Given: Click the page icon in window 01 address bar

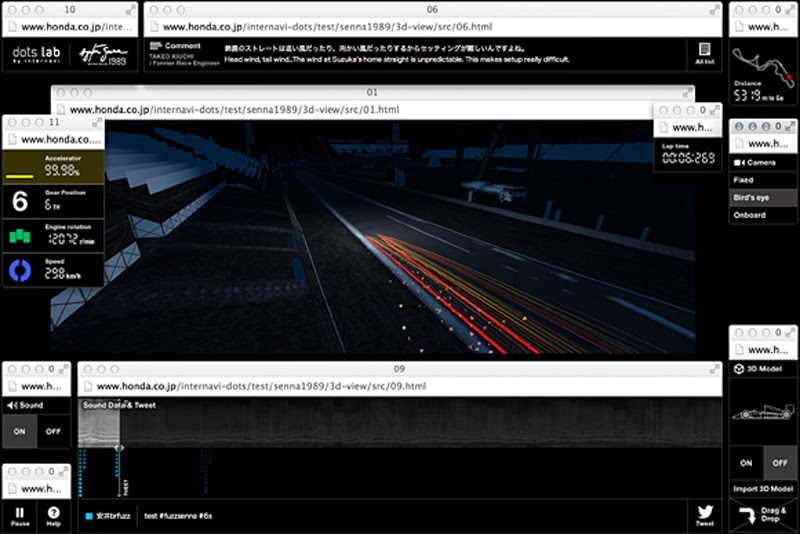Looking at the screenshot, I should (61, 110).
